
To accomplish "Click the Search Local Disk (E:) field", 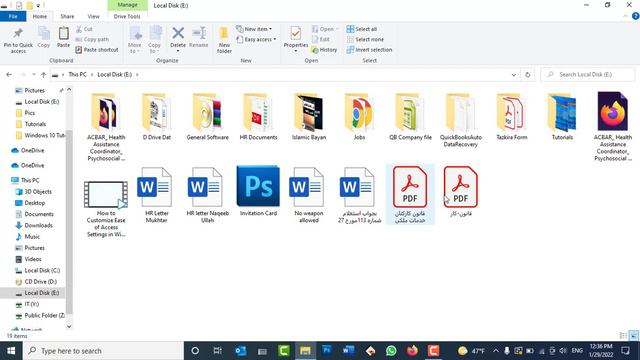I will pyautogui.click(x=588, y=75).
